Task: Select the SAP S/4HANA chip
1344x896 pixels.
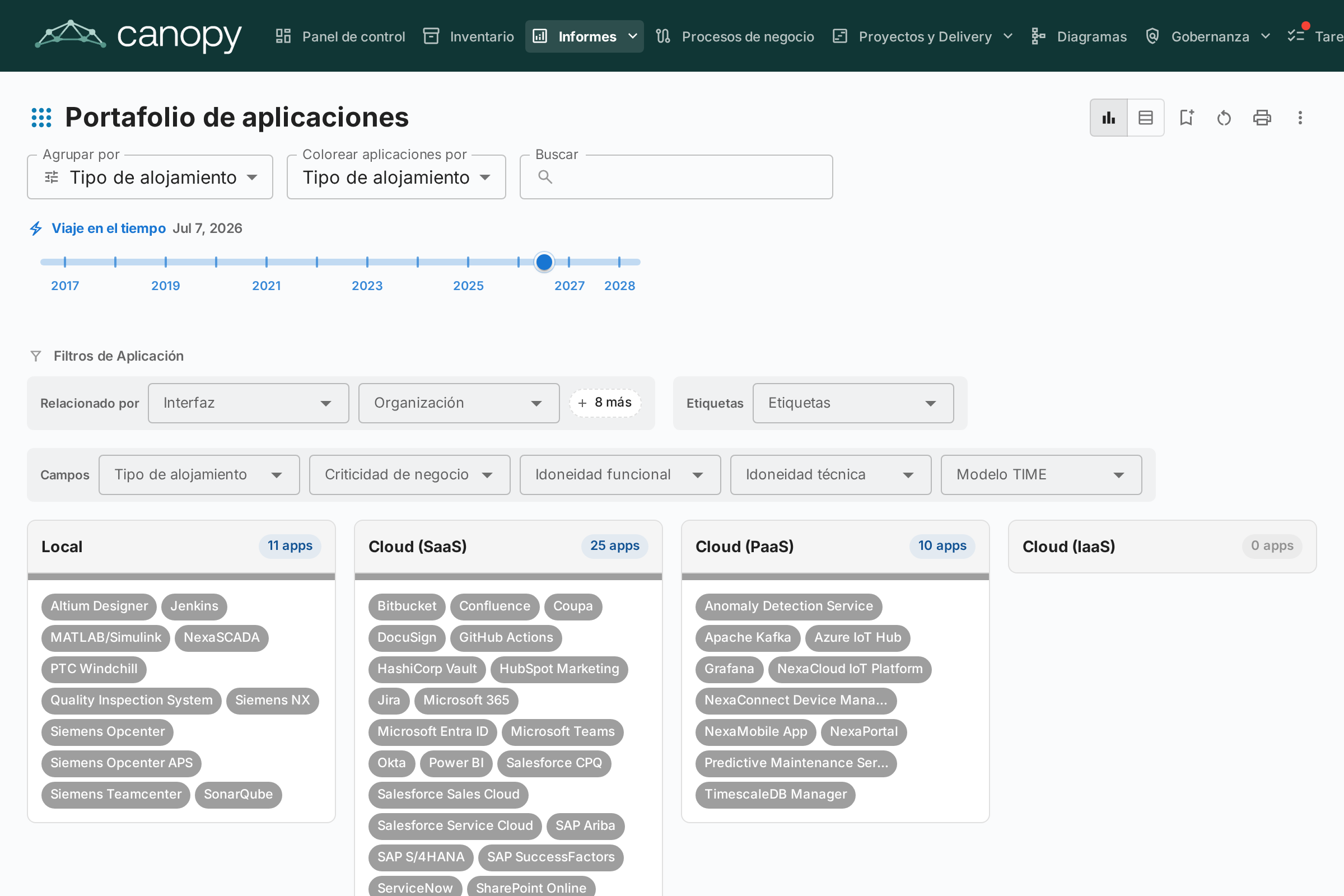Action: pos(421,857)
